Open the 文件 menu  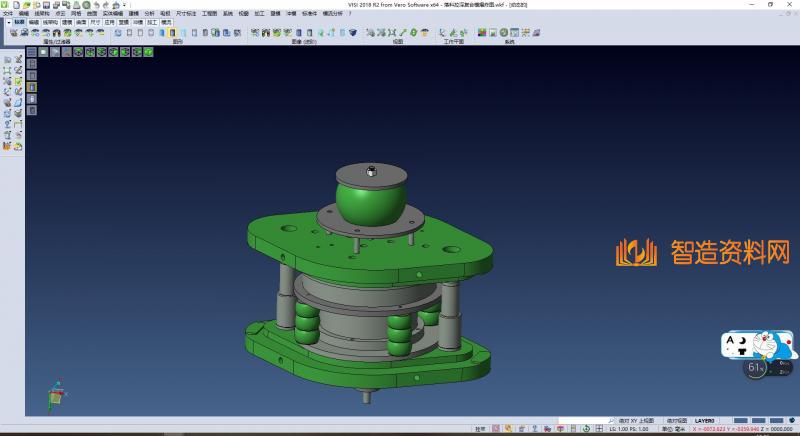coord(8,13)
